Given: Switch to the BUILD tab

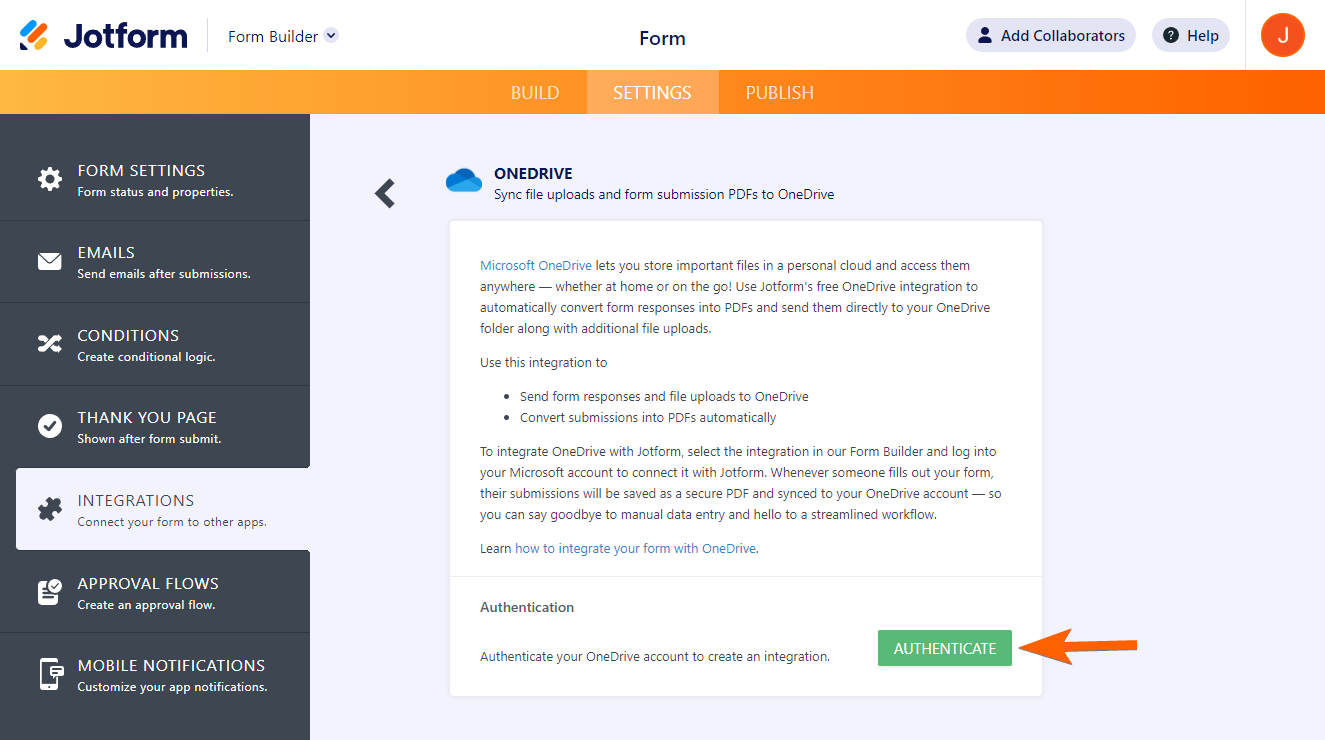Looking at the screenshot, I should 535,93.
